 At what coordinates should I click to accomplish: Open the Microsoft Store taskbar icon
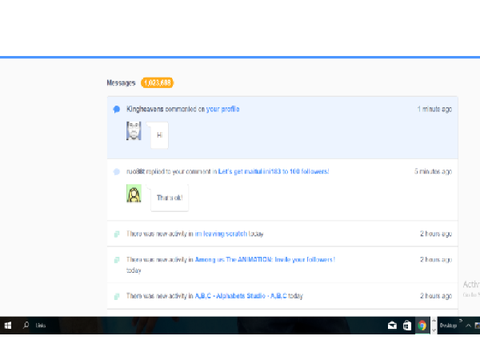tap(407, 325)
